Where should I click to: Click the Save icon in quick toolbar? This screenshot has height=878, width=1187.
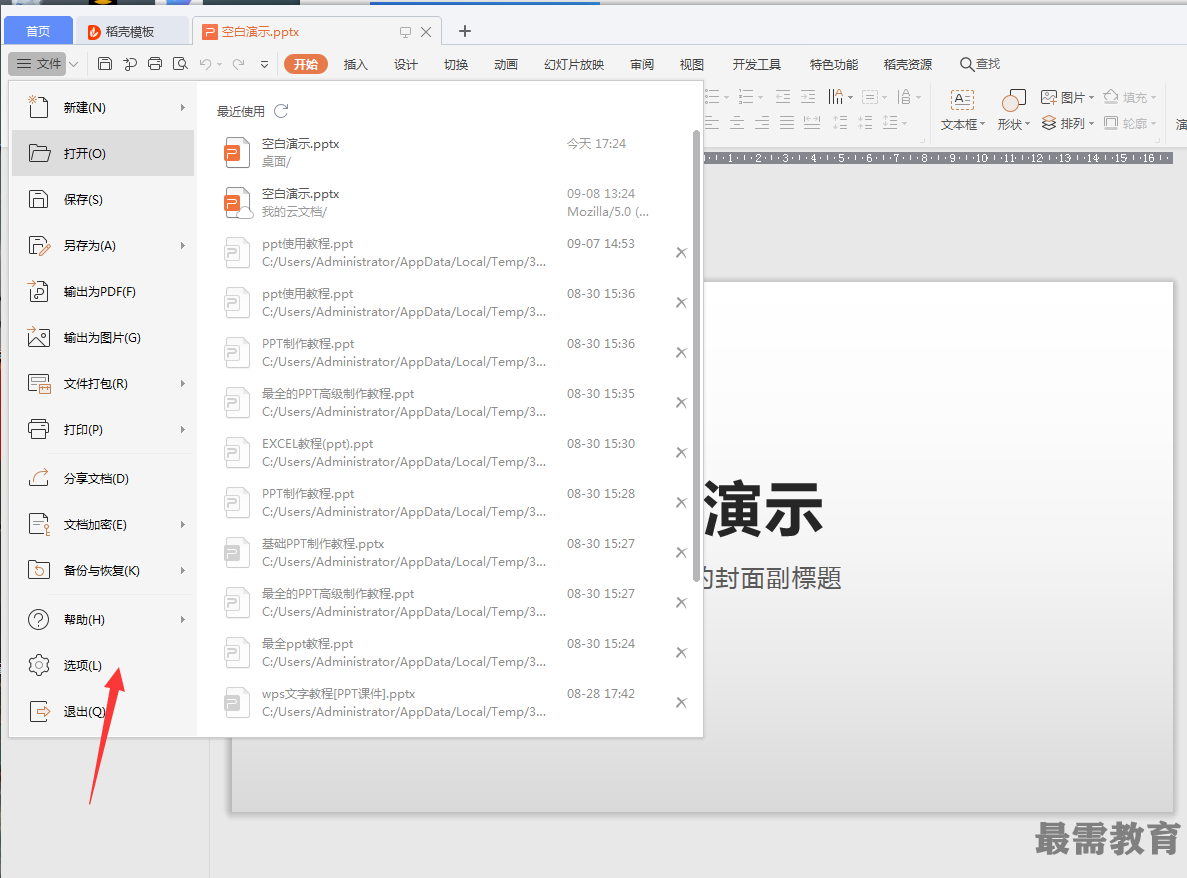click(x=105, y=64)
